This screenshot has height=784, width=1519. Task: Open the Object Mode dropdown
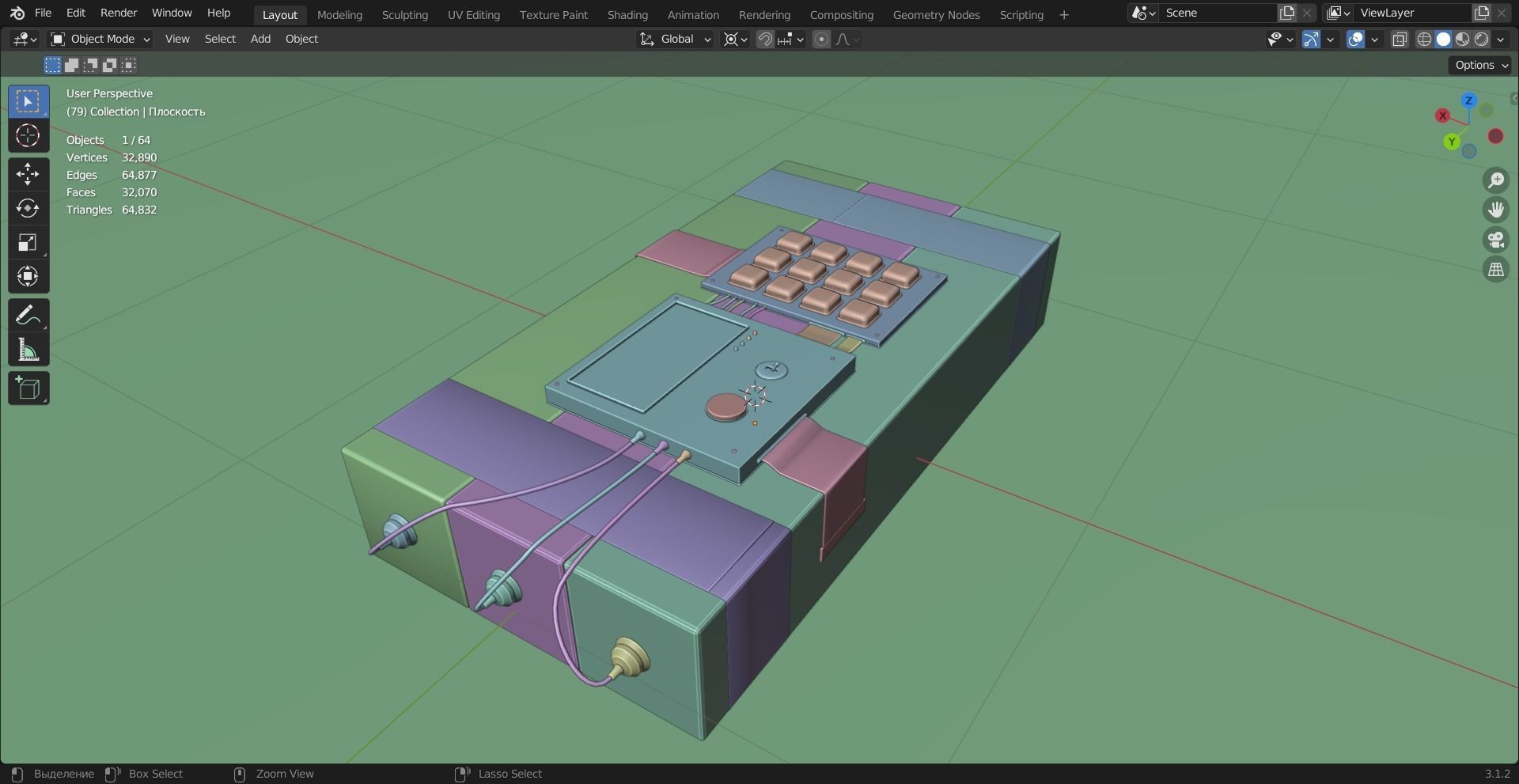(99, 39)
